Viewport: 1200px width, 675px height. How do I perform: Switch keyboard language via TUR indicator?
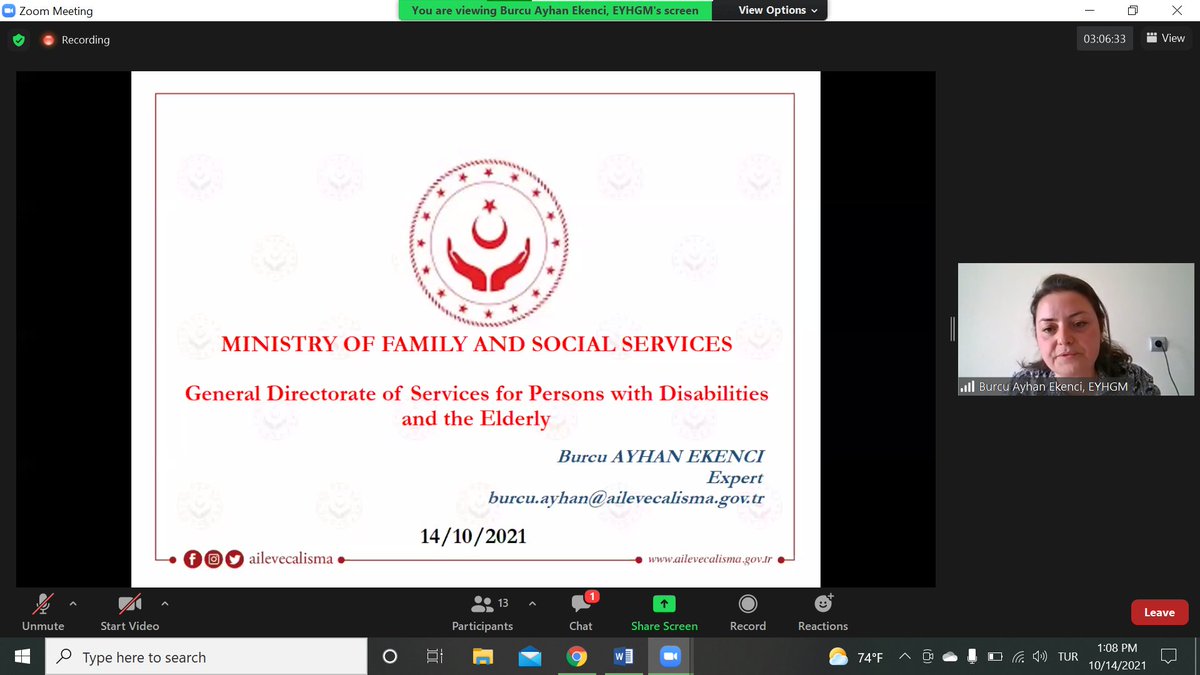point(1067,657)
